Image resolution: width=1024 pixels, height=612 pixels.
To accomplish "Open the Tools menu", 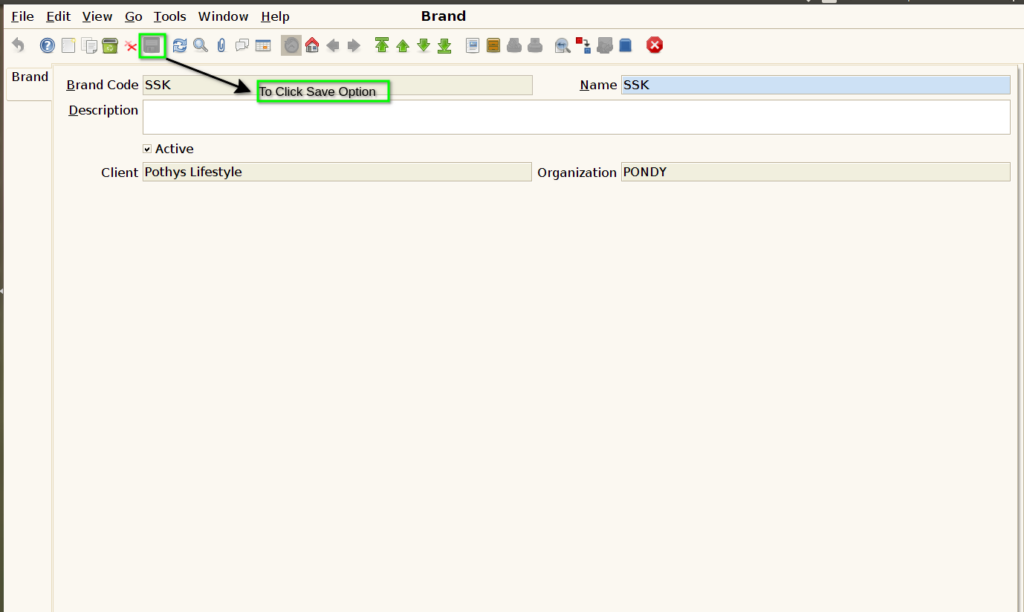I will [x=170, y=16].
